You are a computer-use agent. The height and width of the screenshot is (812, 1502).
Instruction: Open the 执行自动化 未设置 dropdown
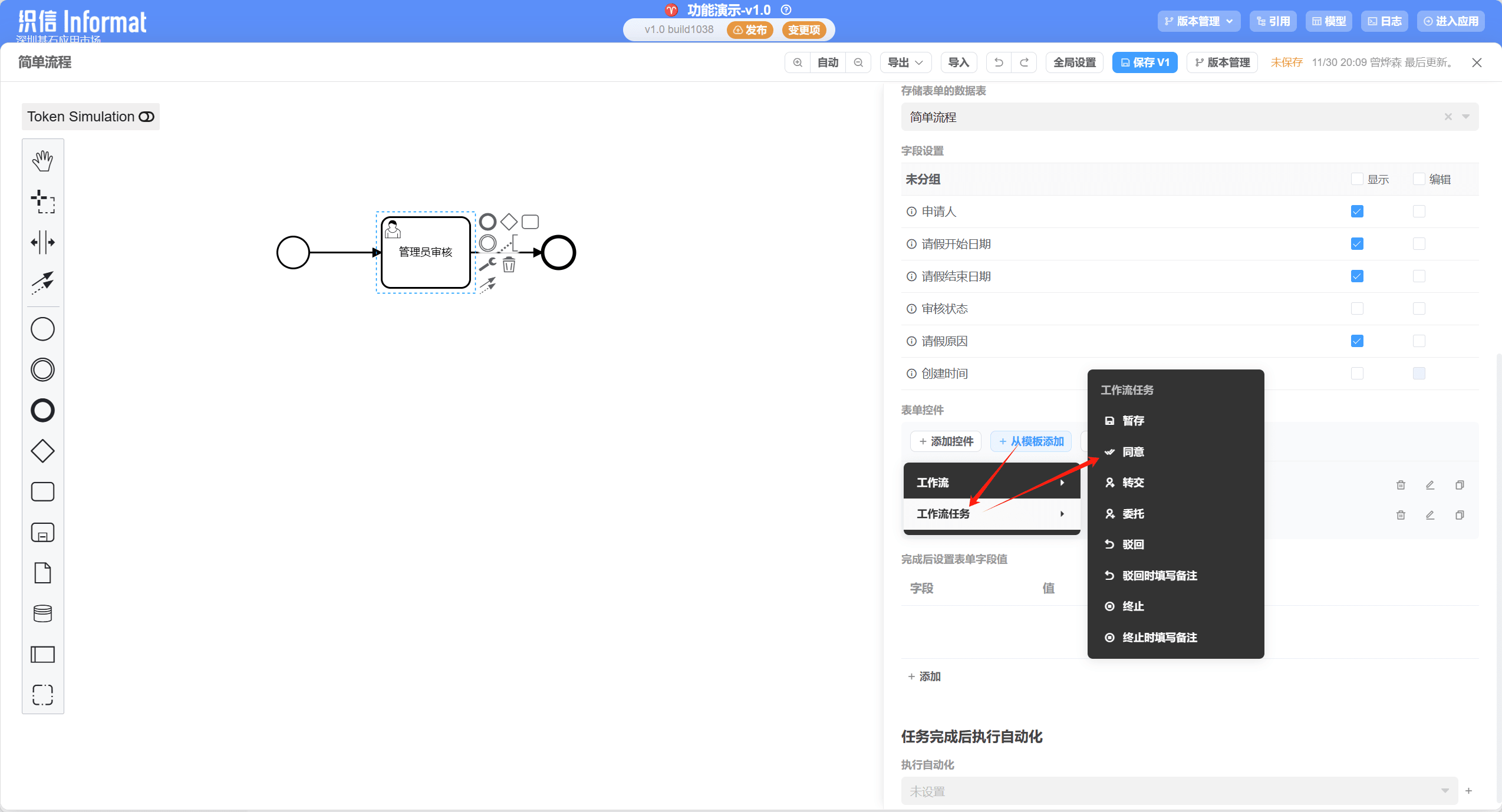pyautogui.click(x=1179, y=791)
